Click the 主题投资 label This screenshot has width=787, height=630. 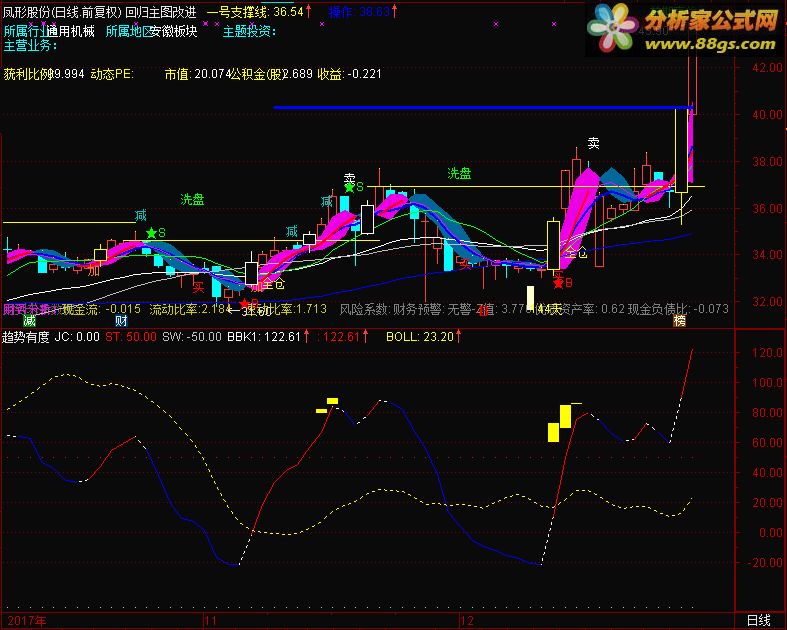click(249, 31)
